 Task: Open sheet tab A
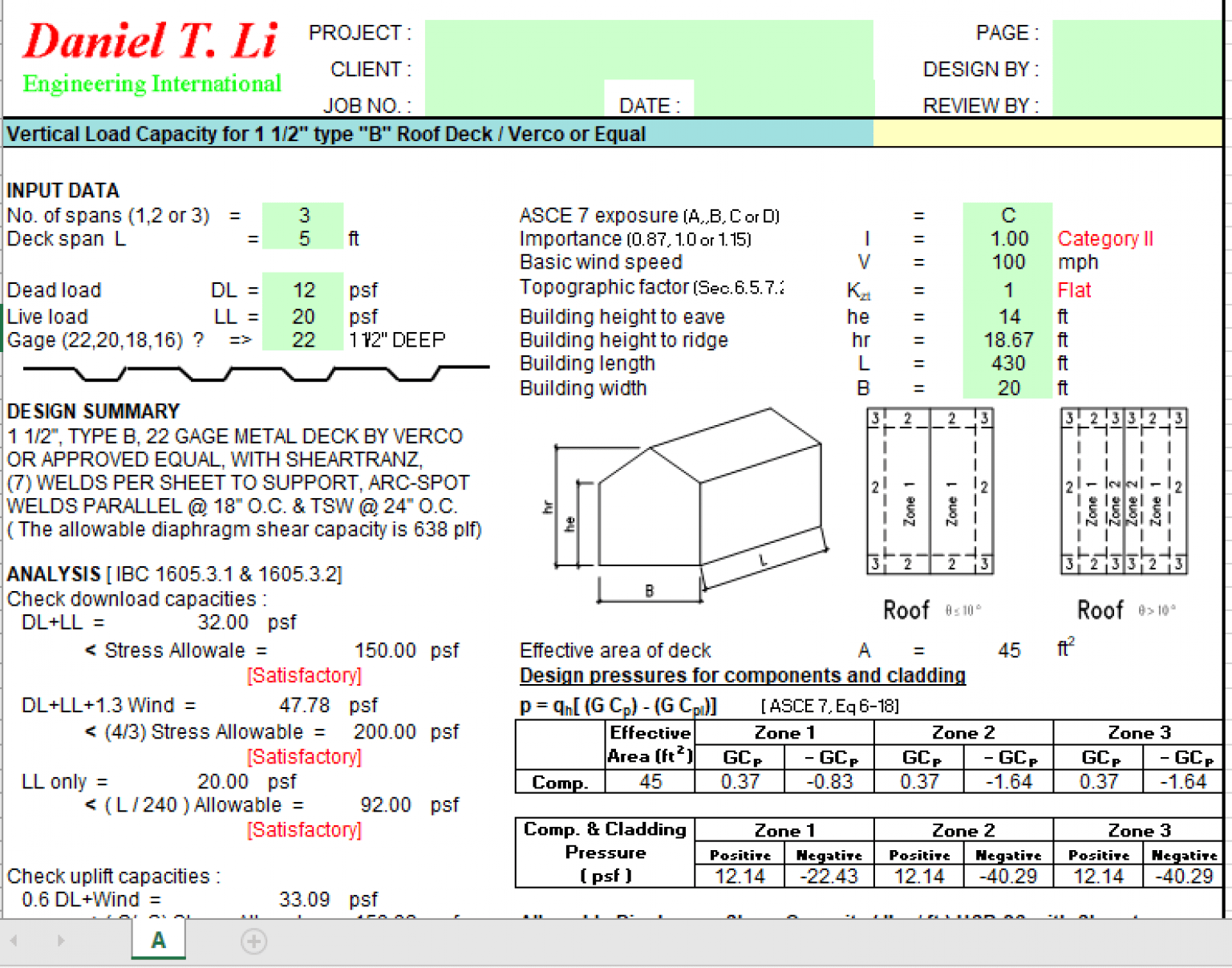point(159,939)
